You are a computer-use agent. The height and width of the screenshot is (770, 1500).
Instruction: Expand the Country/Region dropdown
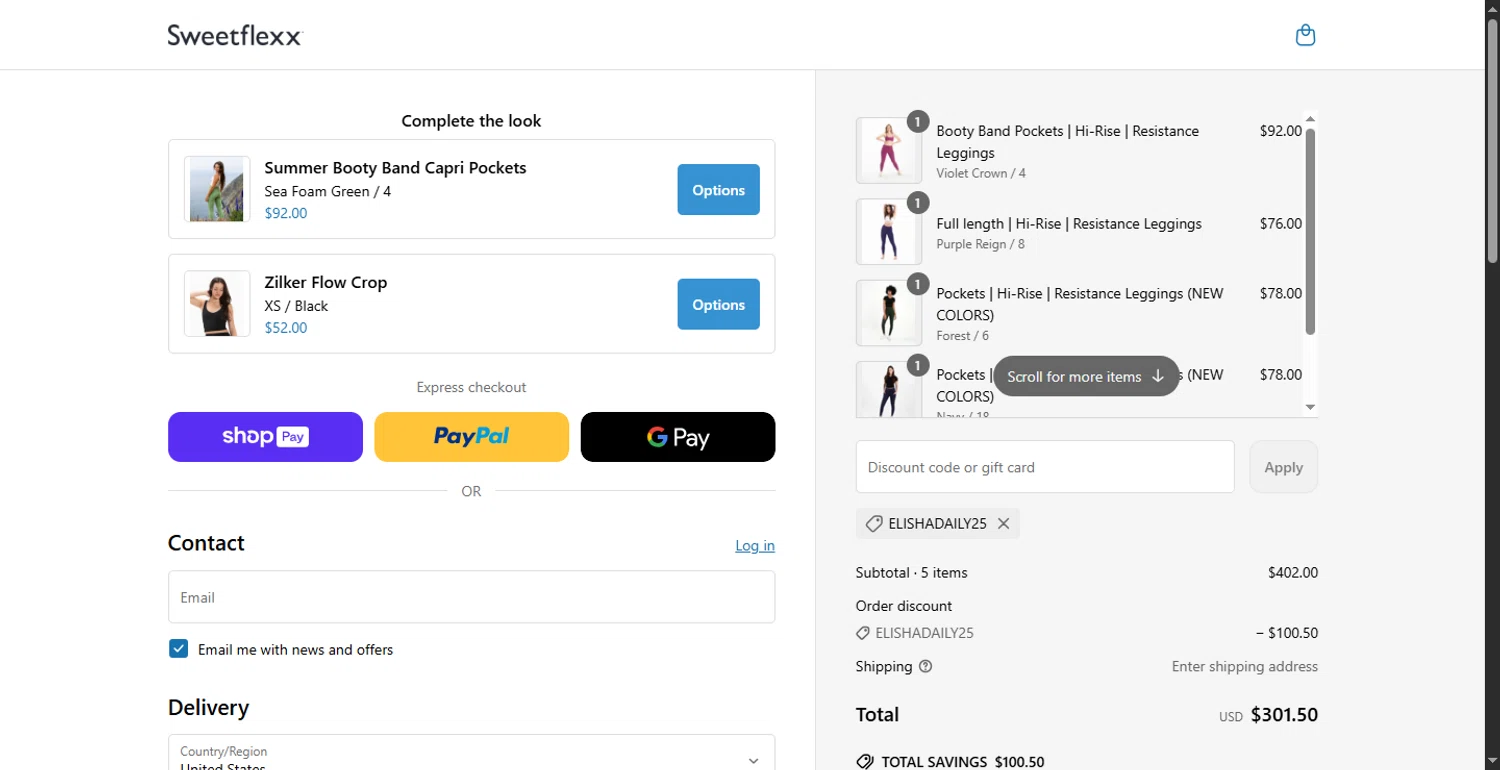tap(471, 753)
